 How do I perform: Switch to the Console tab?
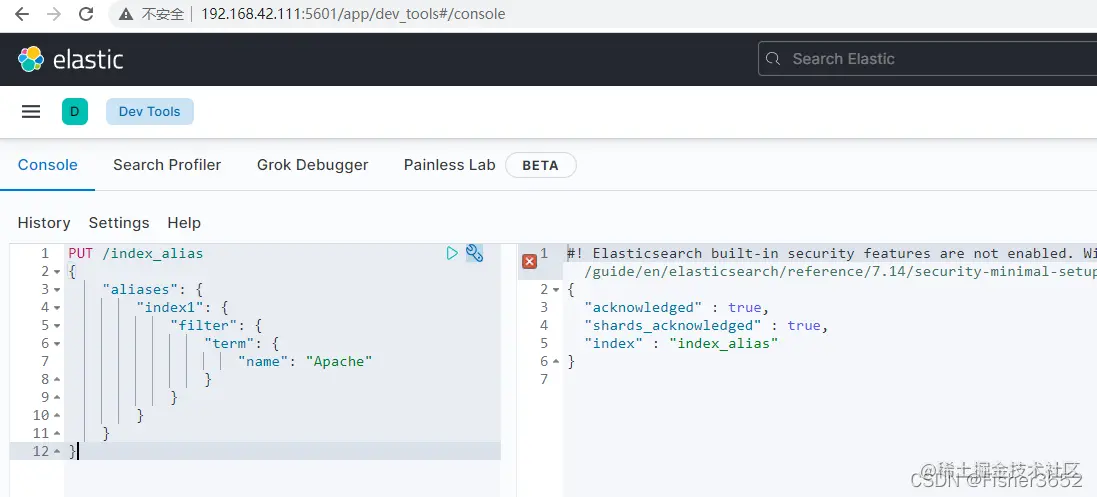pyautogui.click(x=48, y=165)
